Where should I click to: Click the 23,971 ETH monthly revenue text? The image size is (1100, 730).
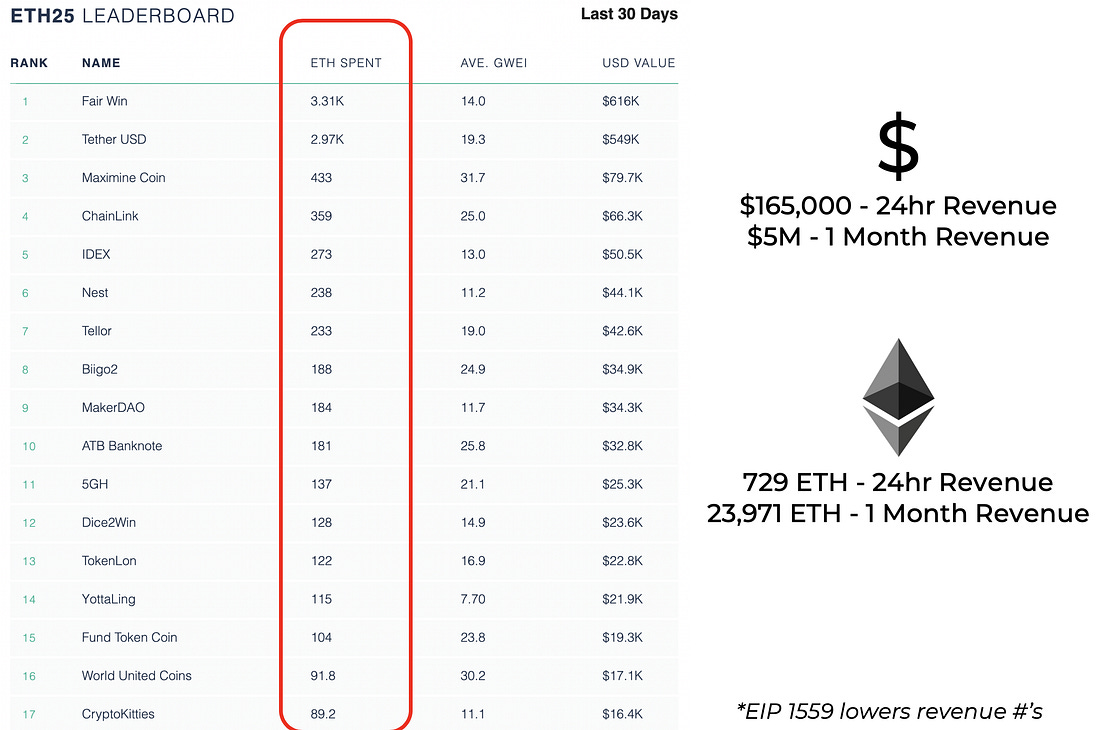tap(898, 513)
